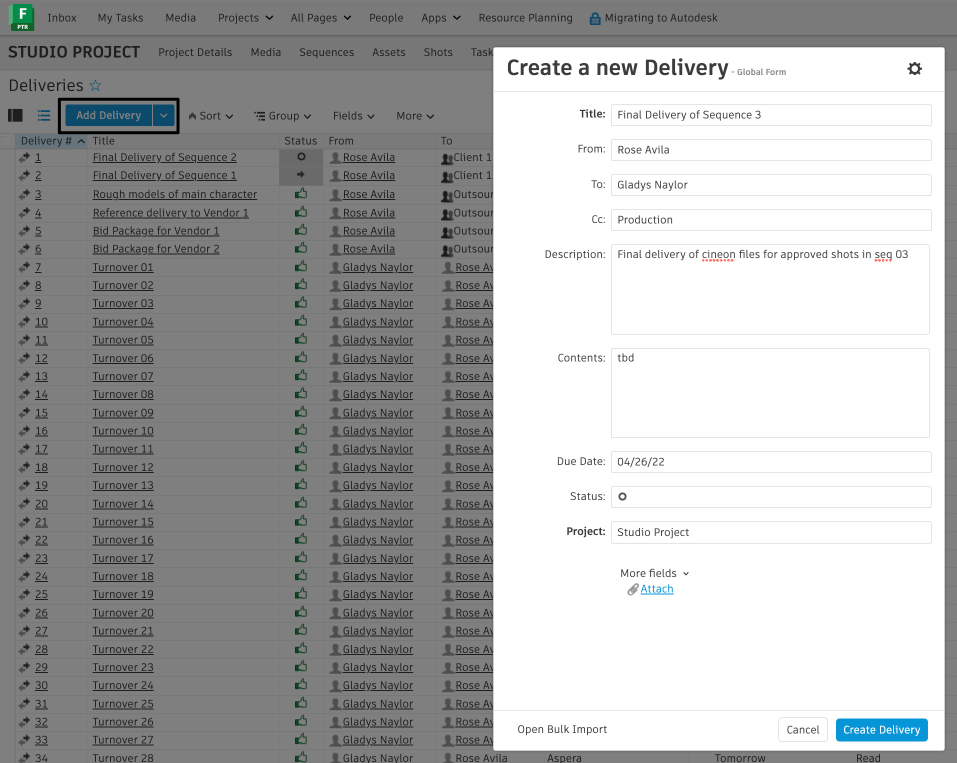Click the thumbs-up status of Turnover 27

tap(301, 739)
